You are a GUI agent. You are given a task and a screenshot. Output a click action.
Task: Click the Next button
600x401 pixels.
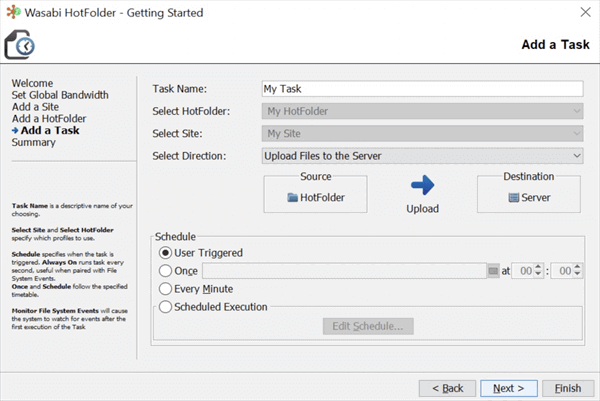coord(509,387)
